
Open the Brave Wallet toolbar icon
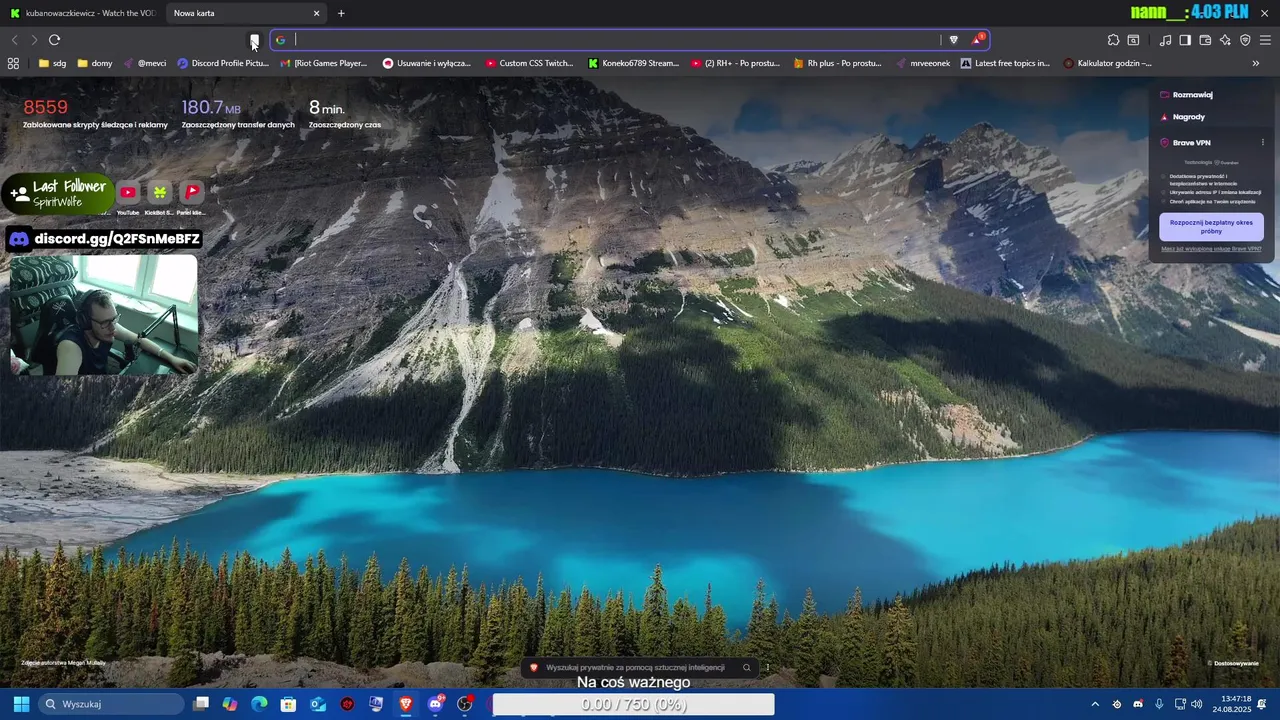pyautogui.click(x=1205, y=40)
